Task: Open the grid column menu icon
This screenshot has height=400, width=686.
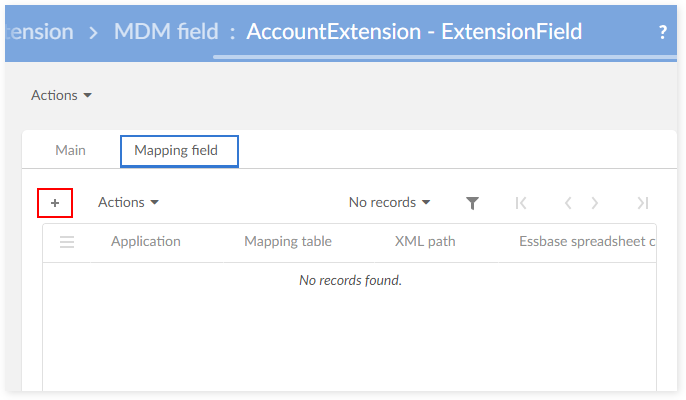Action: [x=67, y=241]
